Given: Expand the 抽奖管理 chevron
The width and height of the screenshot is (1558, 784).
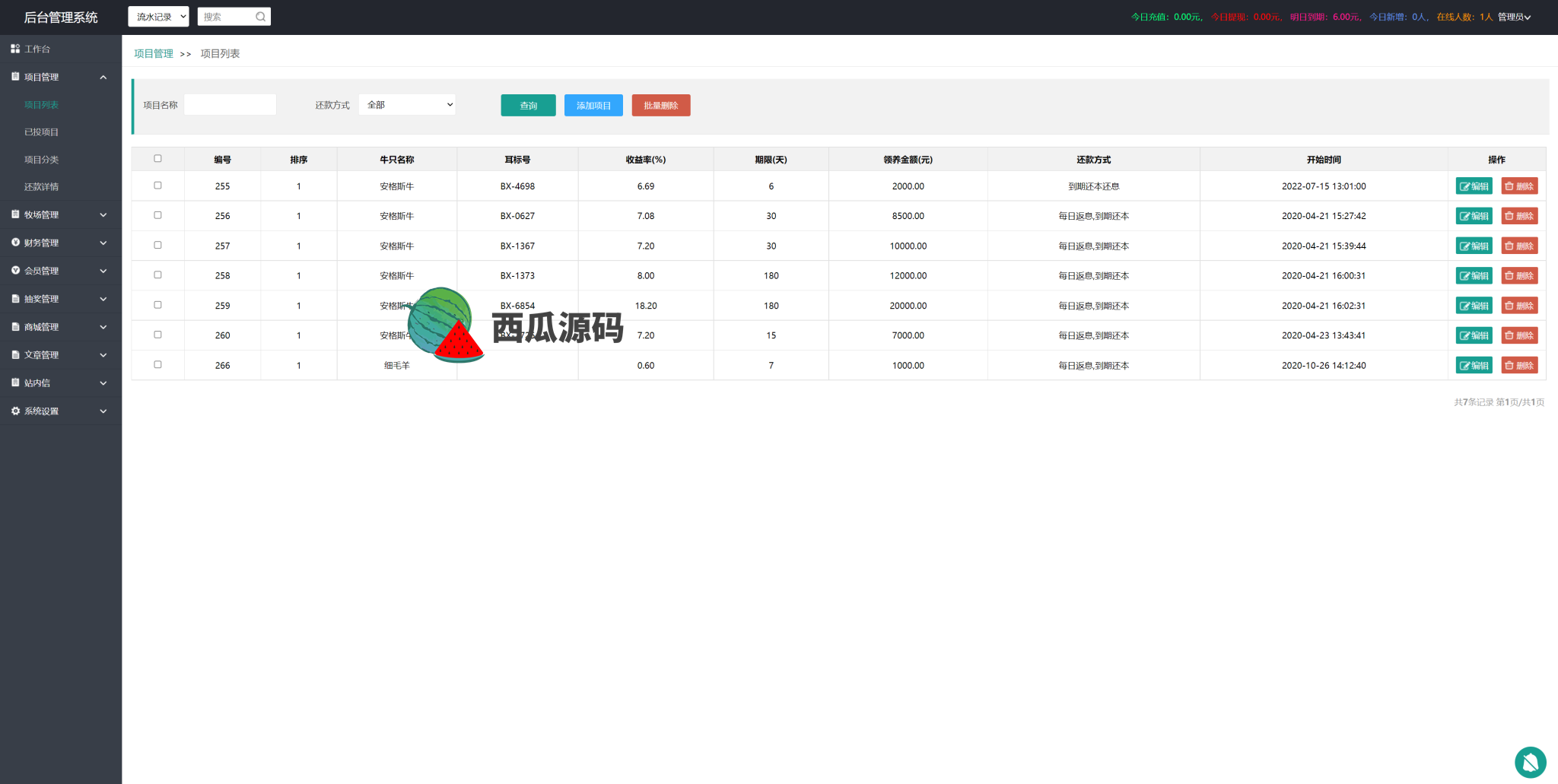Looking at the screenshot, I should click(103, 299).
